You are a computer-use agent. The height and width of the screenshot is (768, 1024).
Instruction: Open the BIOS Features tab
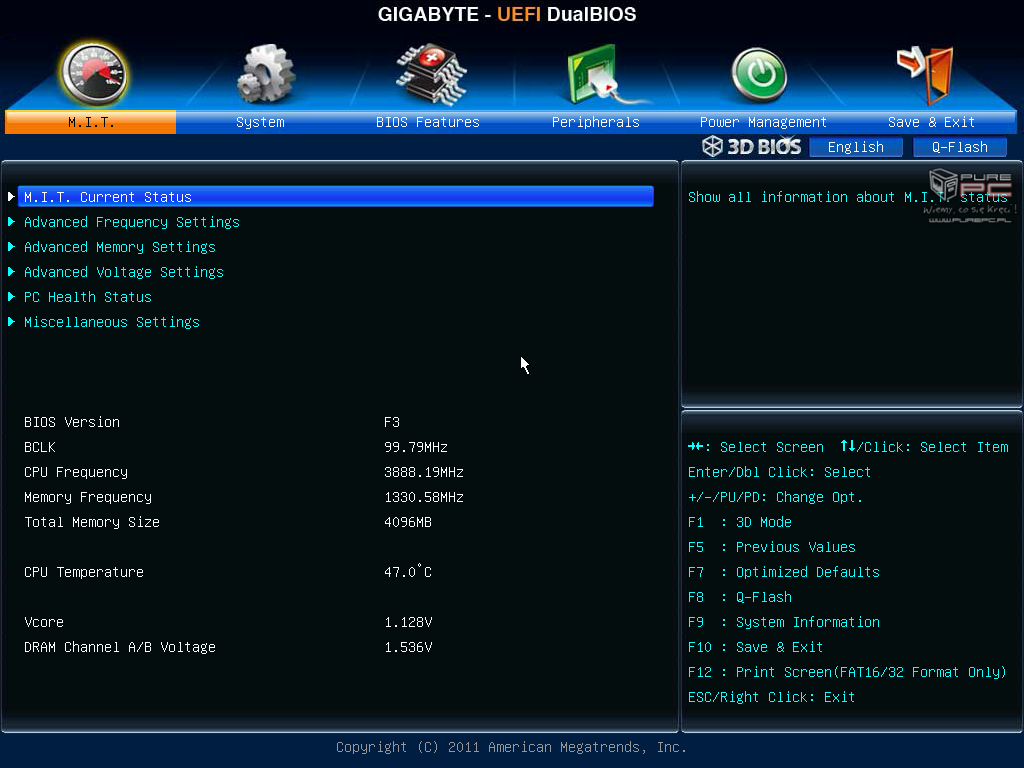pyautogui.click(x=428, y=122)
